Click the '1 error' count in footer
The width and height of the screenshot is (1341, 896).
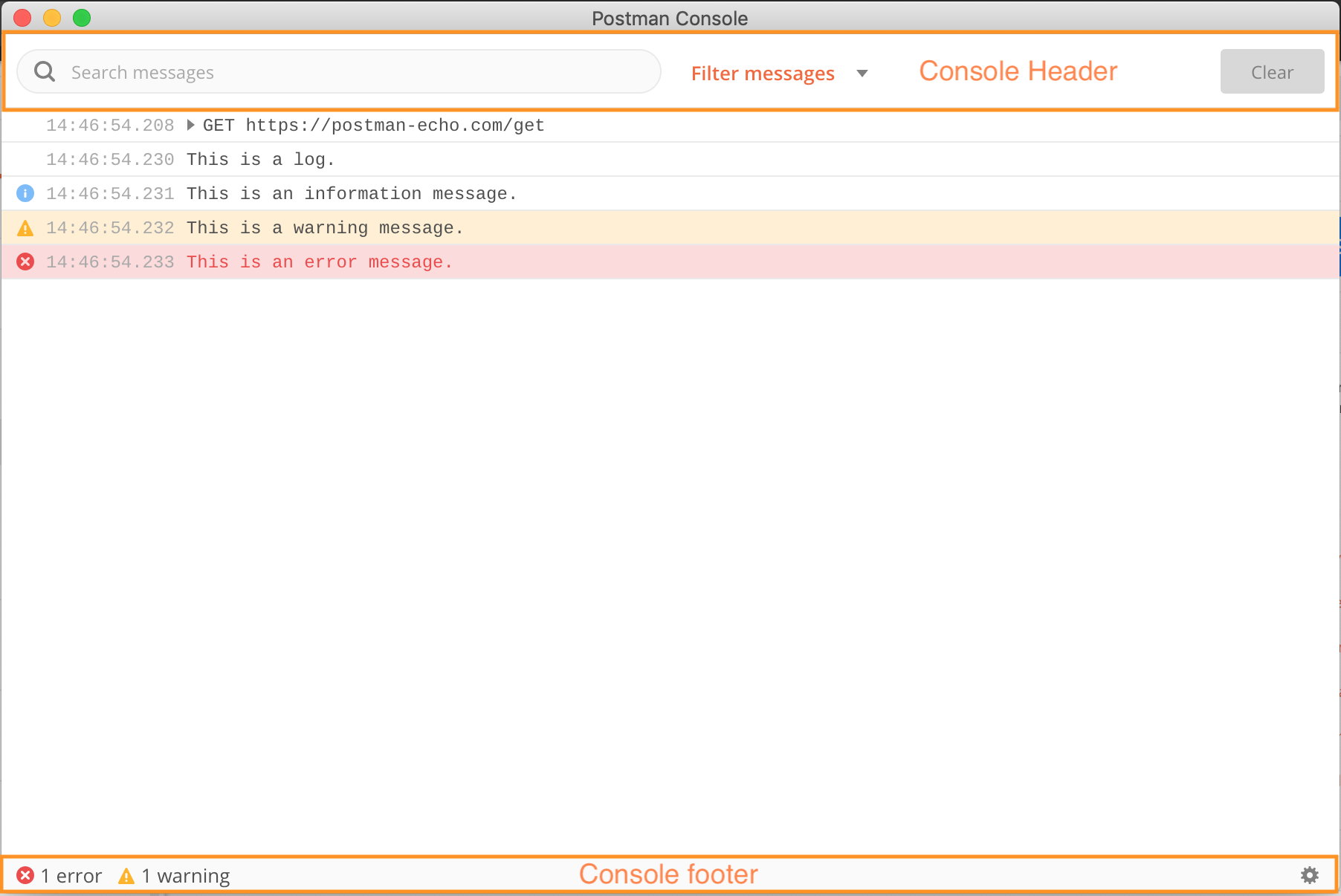[x=71, y=876]
